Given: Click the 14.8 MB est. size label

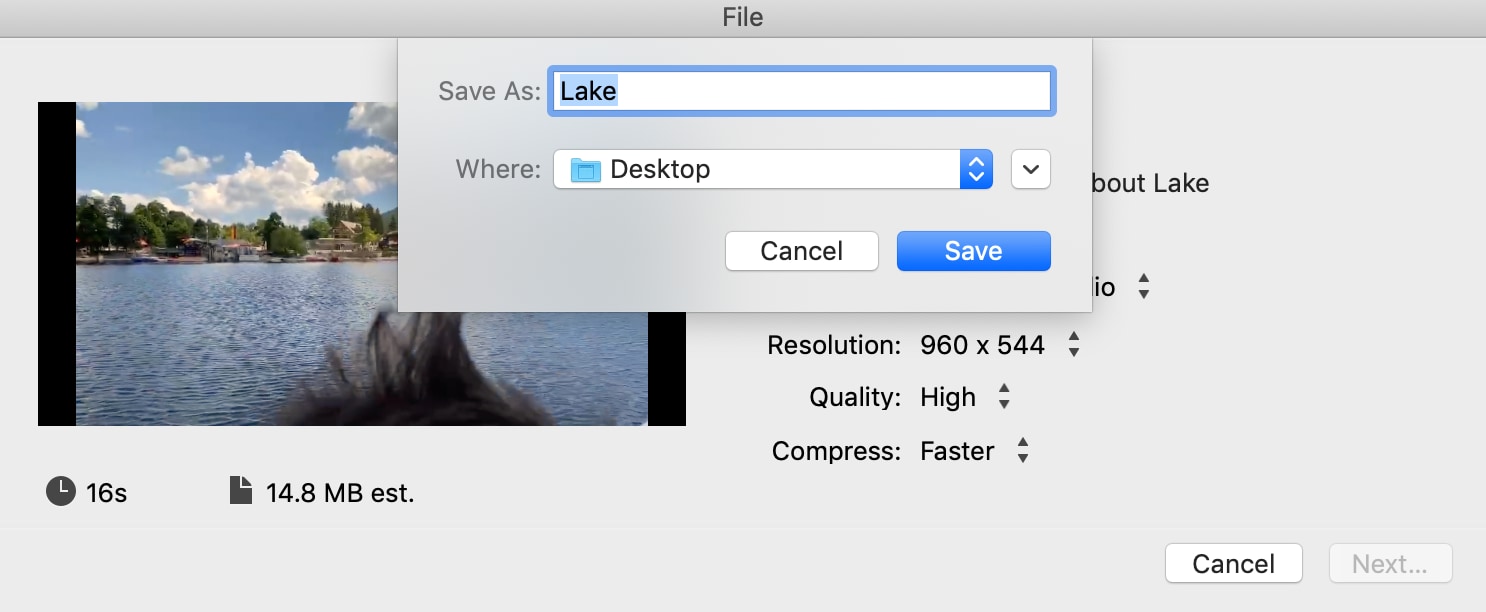Looking at the screenshot, I should click(340, 492).
